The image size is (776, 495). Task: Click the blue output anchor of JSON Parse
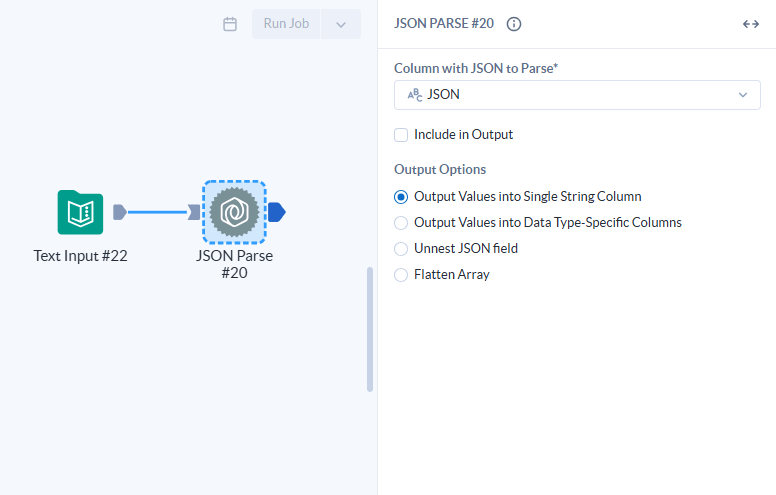pos(277,212)
